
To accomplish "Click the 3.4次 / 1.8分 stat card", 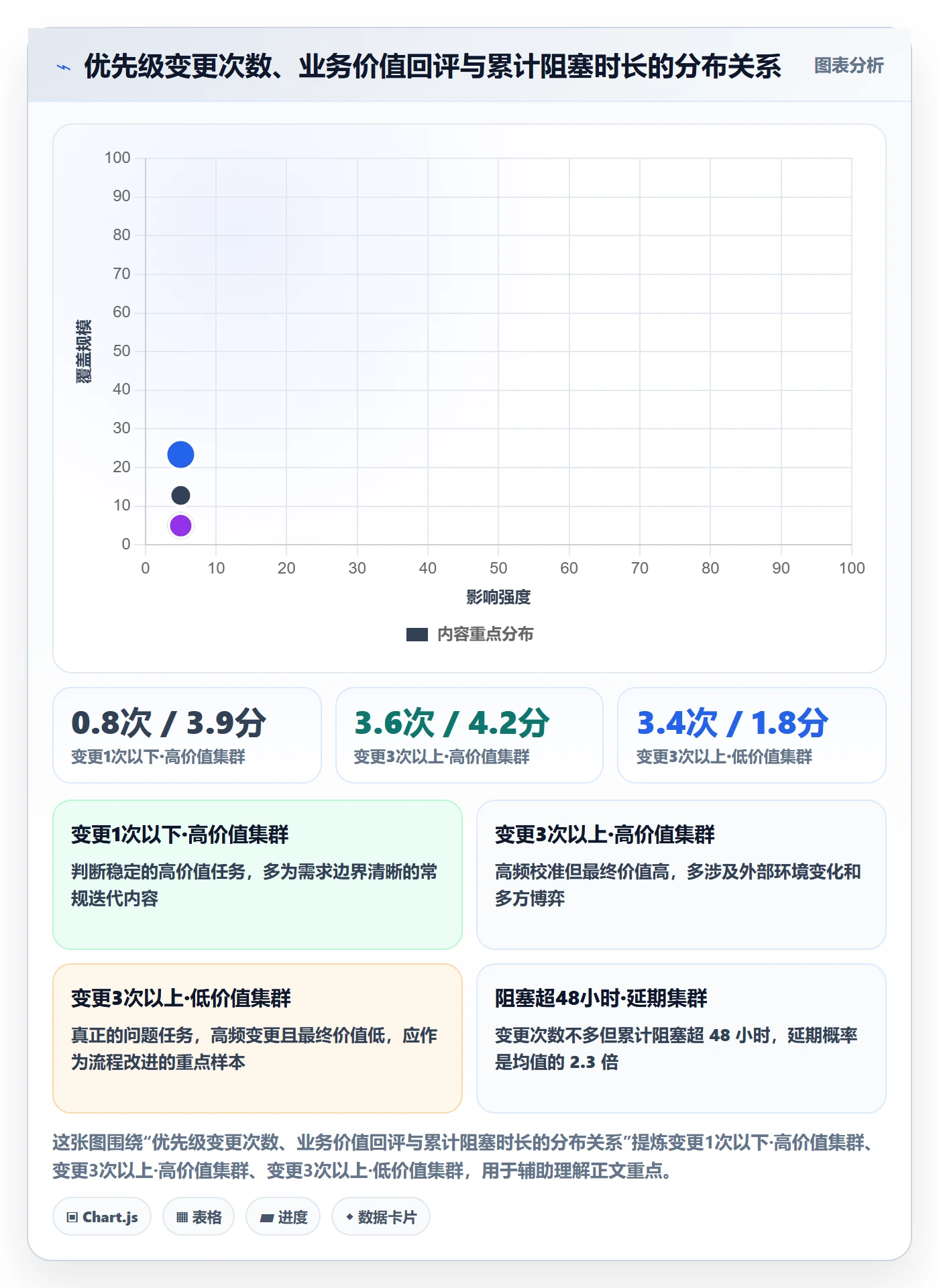I will 752,735.
